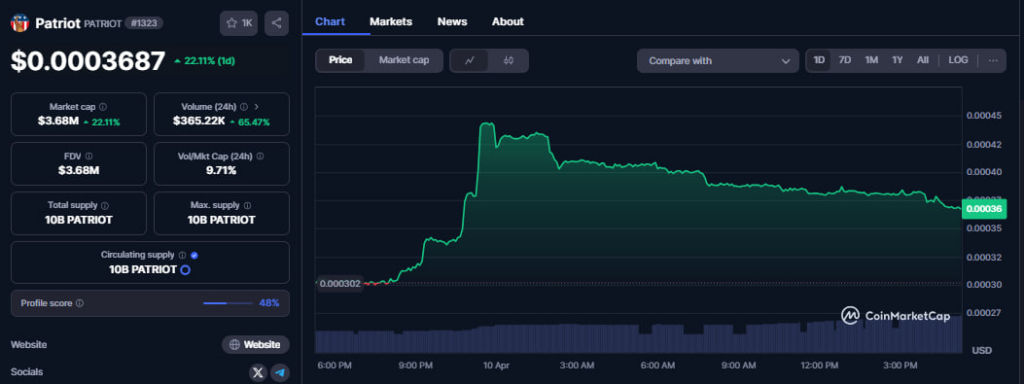Toggle chart to Price view
This screenshot has height=384, width=1024.
click(x=340, y=60)
